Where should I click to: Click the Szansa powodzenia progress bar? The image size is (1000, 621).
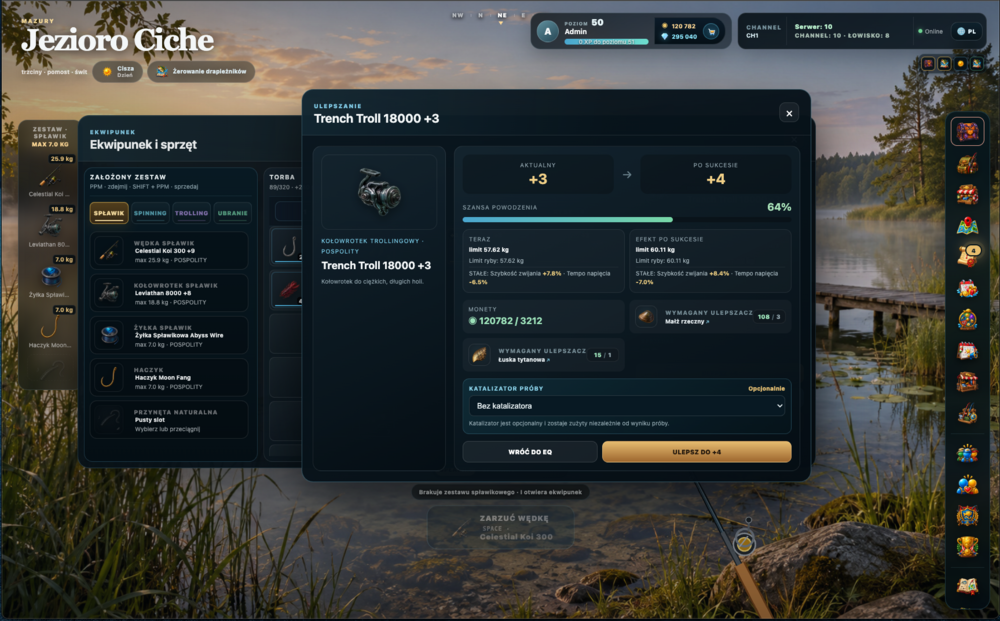[627, 220]
